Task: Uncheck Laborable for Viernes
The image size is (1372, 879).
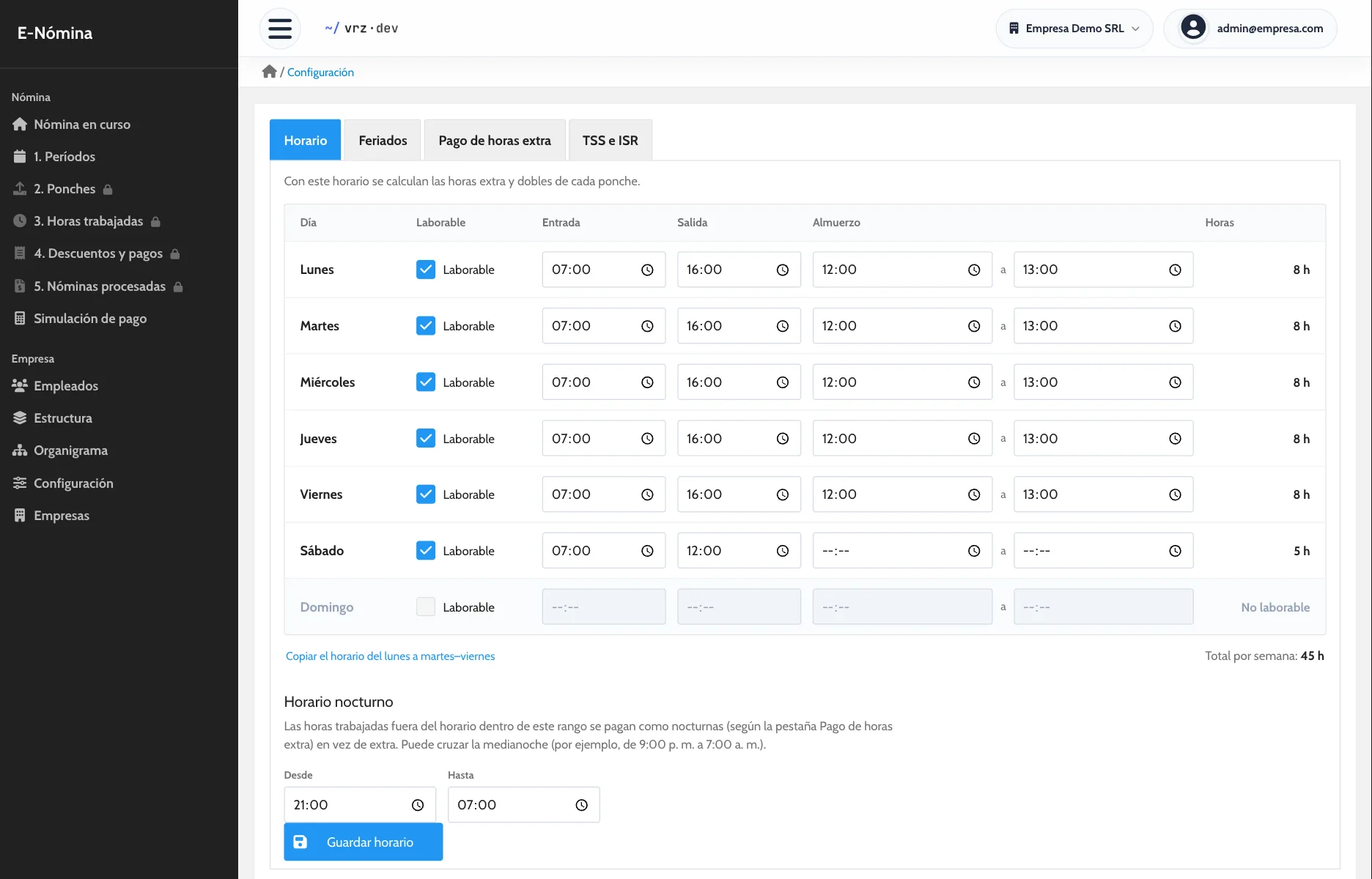Action: tap(426, 494)
